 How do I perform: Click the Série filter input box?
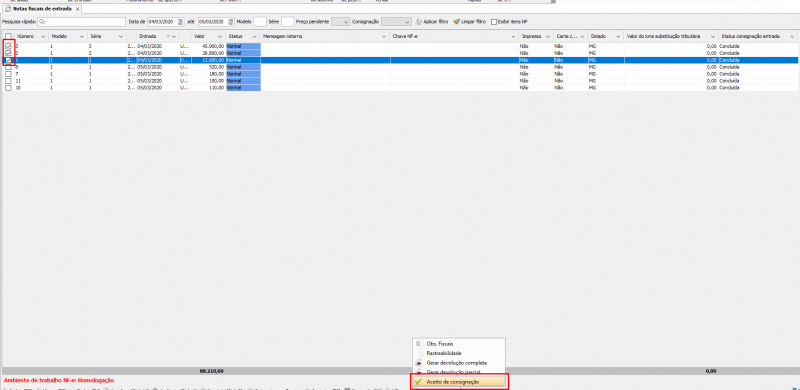click(x=288, y=21)
